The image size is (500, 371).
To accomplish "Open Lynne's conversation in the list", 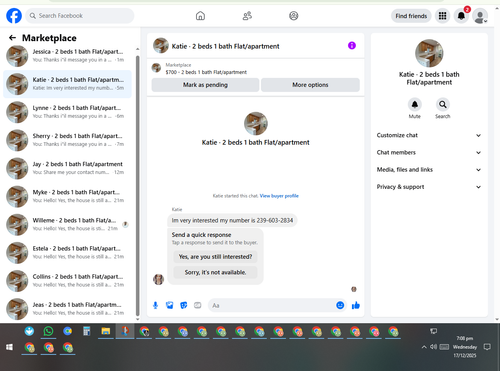I will pos(67,112).
